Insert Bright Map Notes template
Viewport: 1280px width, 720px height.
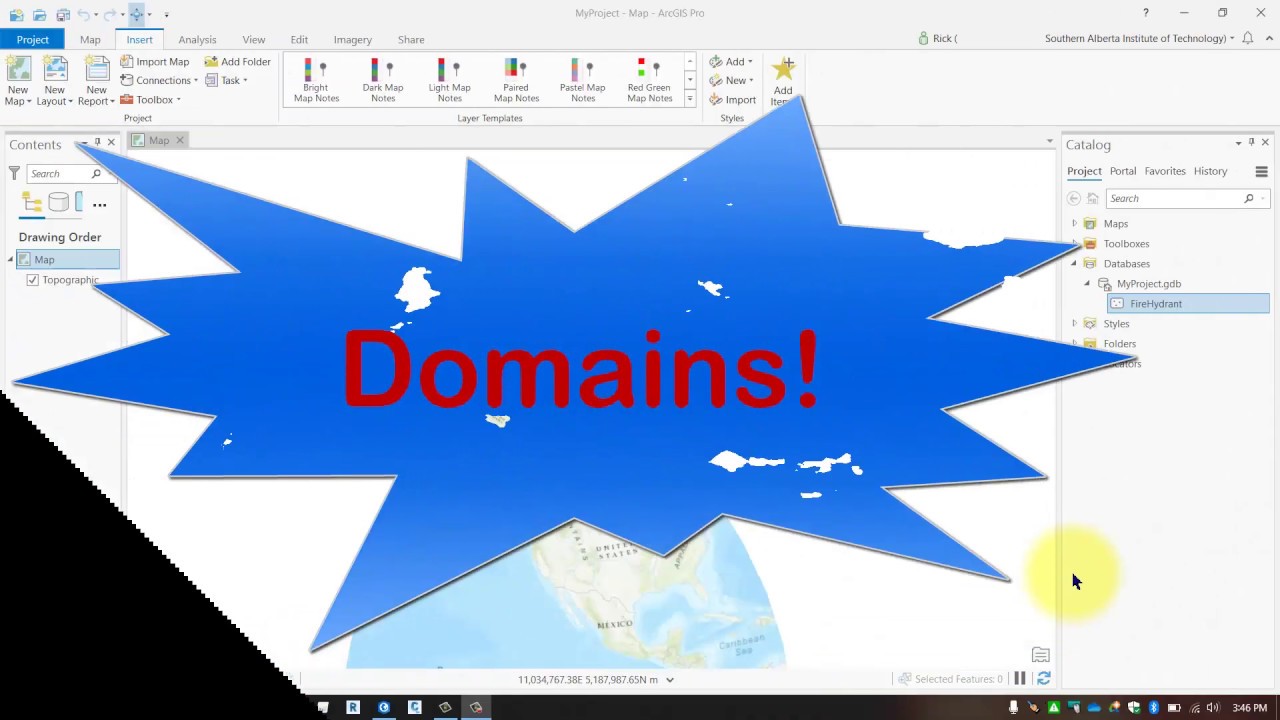click(316, 80)
